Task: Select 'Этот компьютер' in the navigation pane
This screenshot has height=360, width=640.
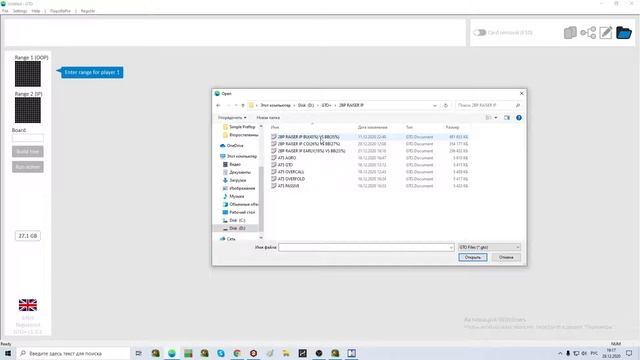Action: pos(242,156)
